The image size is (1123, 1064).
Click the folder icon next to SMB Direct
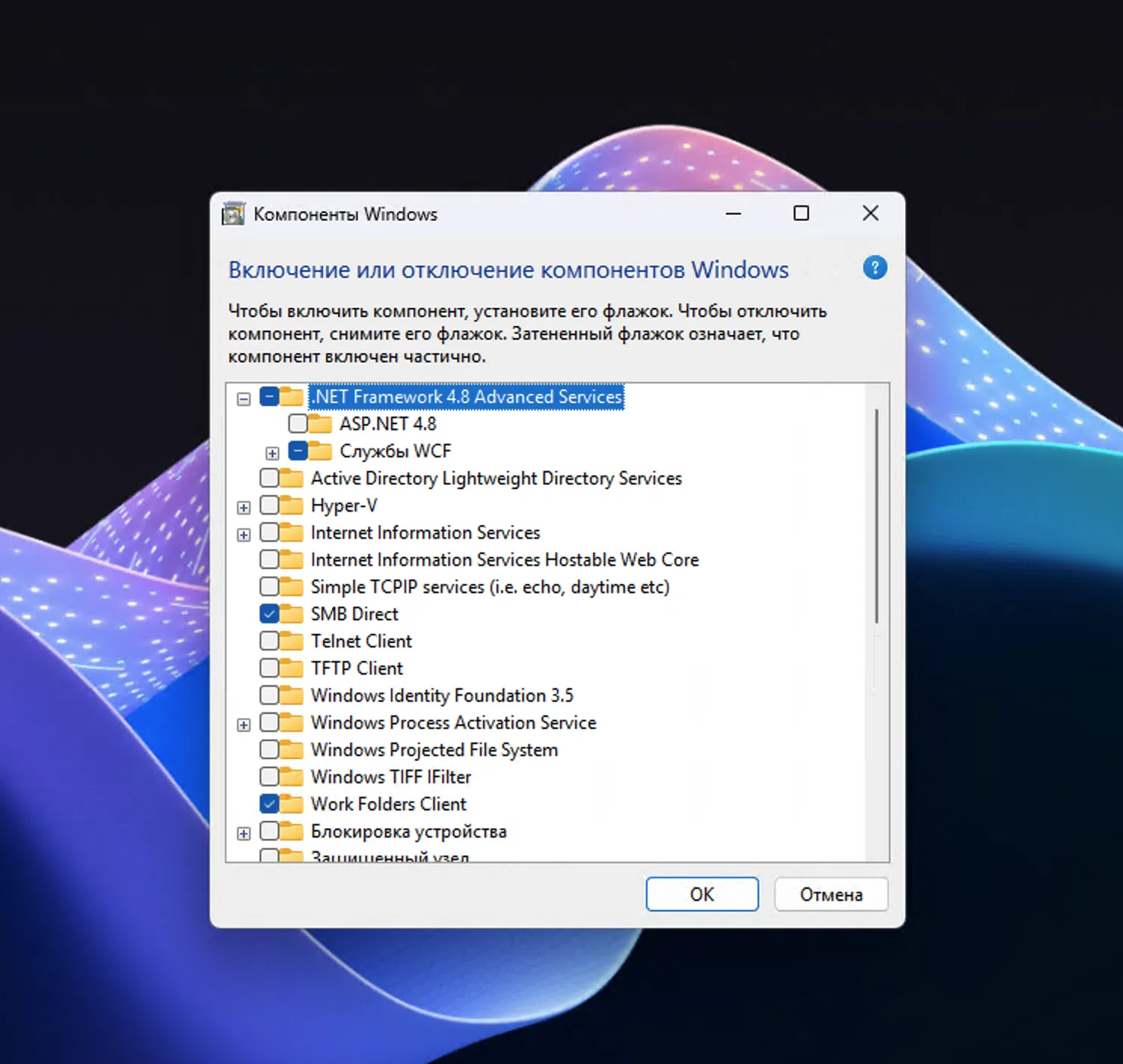tap(292, 613)
